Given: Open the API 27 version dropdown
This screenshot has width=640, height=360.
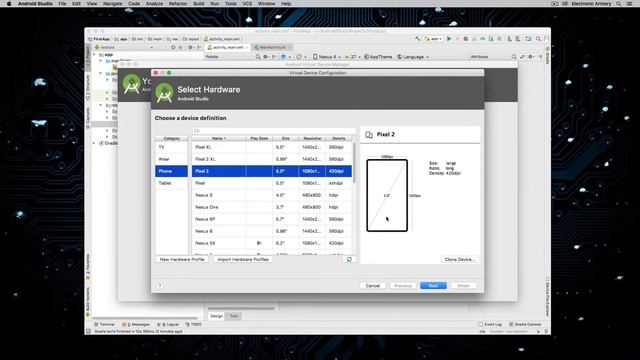Looking at the screenshot, I should pyautogui.click(x=353, y=57).
